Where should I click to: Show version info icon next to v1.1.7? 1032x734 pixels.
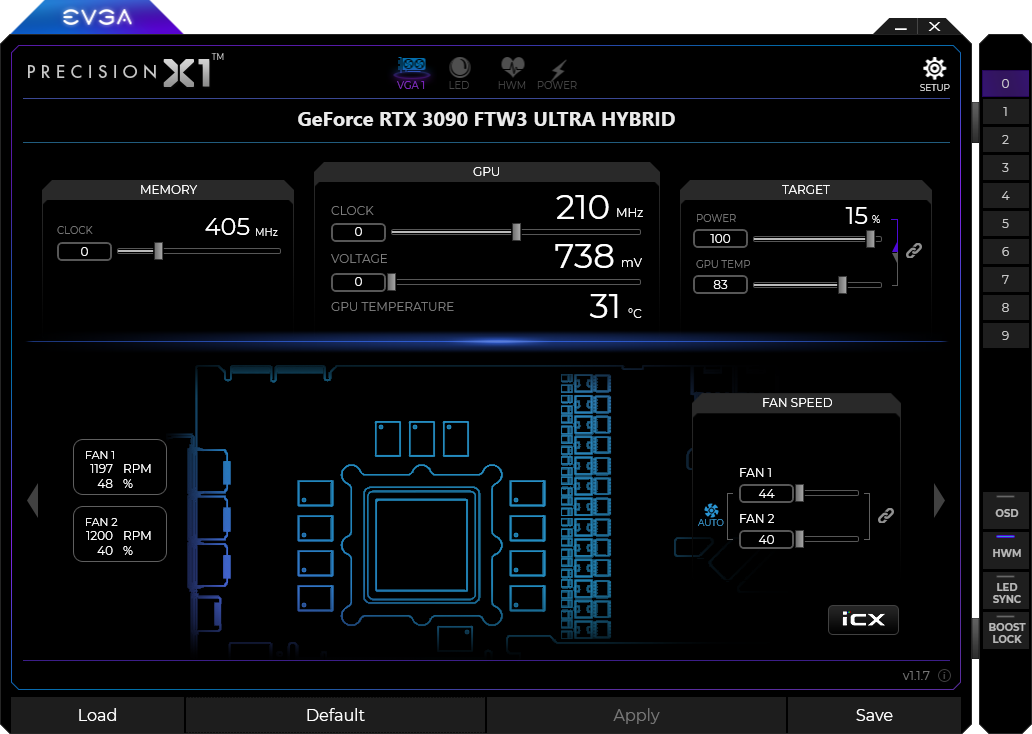click(x=944, y=675)
